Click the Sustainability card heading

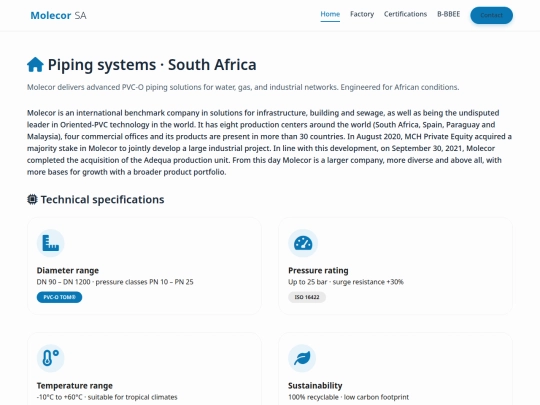[x=315, y=385]
